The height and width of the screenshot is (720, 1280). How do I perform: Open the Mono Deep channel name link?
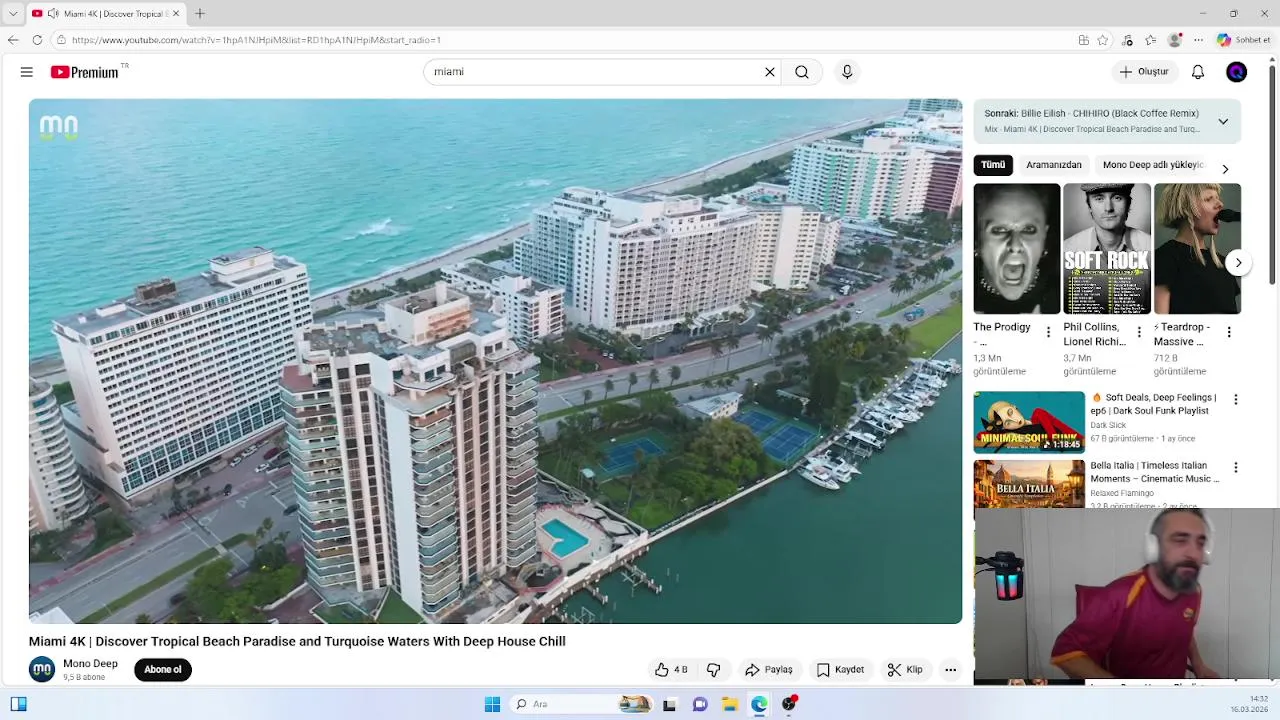tap(90, 663)
